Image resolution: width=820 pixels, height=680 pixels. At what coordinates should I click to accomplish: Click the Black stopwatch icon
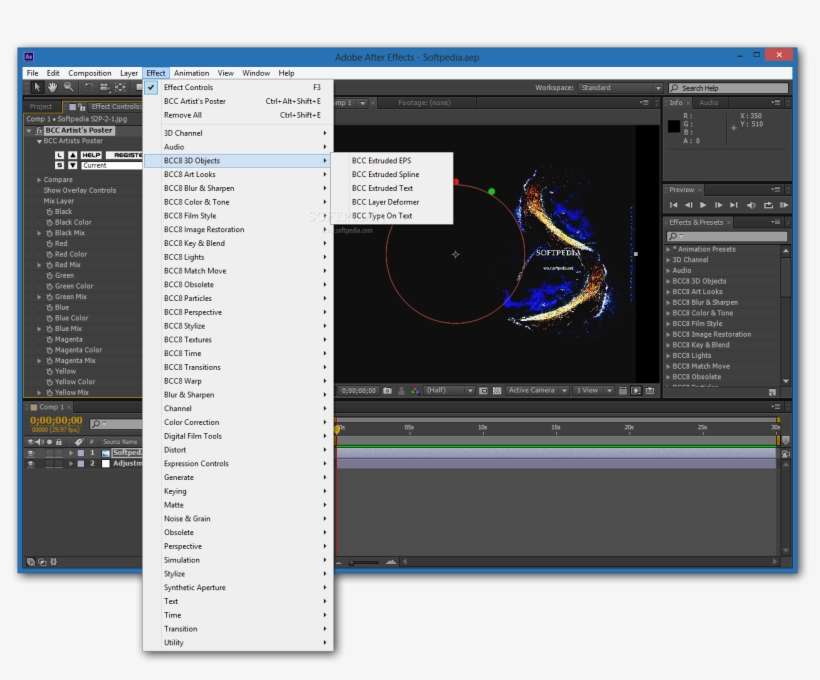50,212
